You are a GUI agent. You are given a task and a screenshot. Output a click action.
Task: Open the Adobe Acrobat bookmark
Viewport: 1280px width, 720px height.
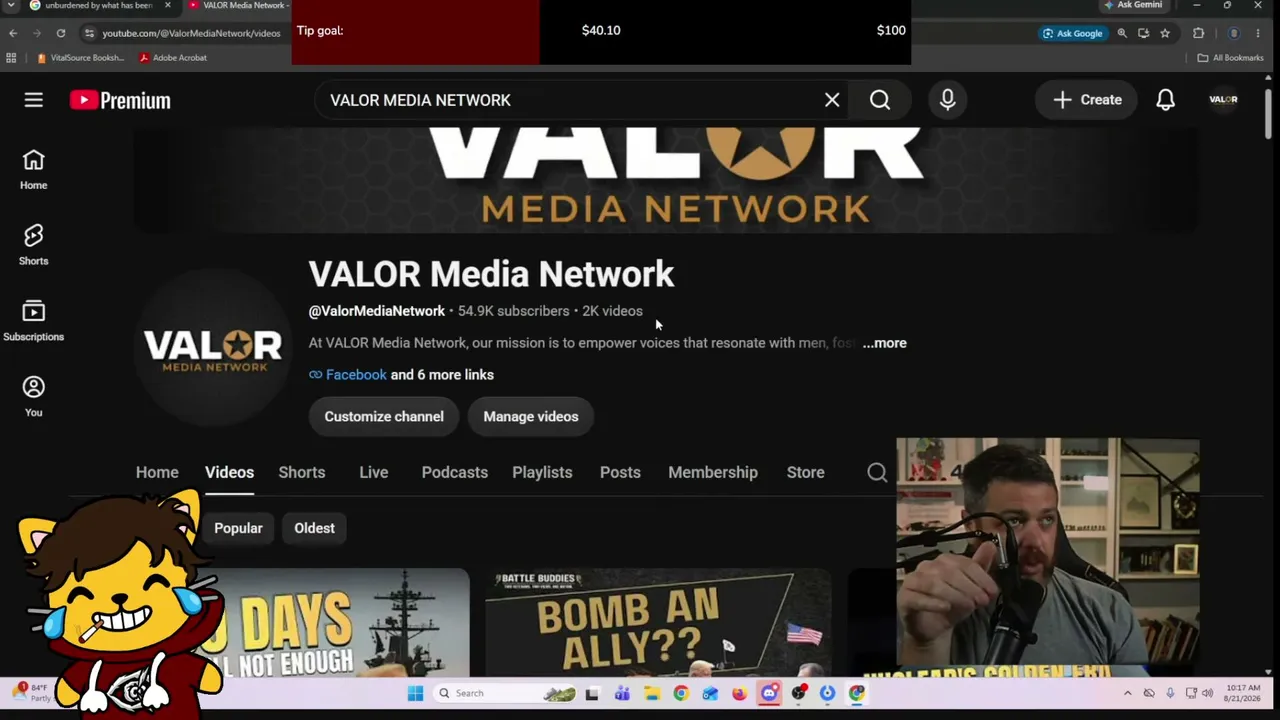tap(173, 58)
